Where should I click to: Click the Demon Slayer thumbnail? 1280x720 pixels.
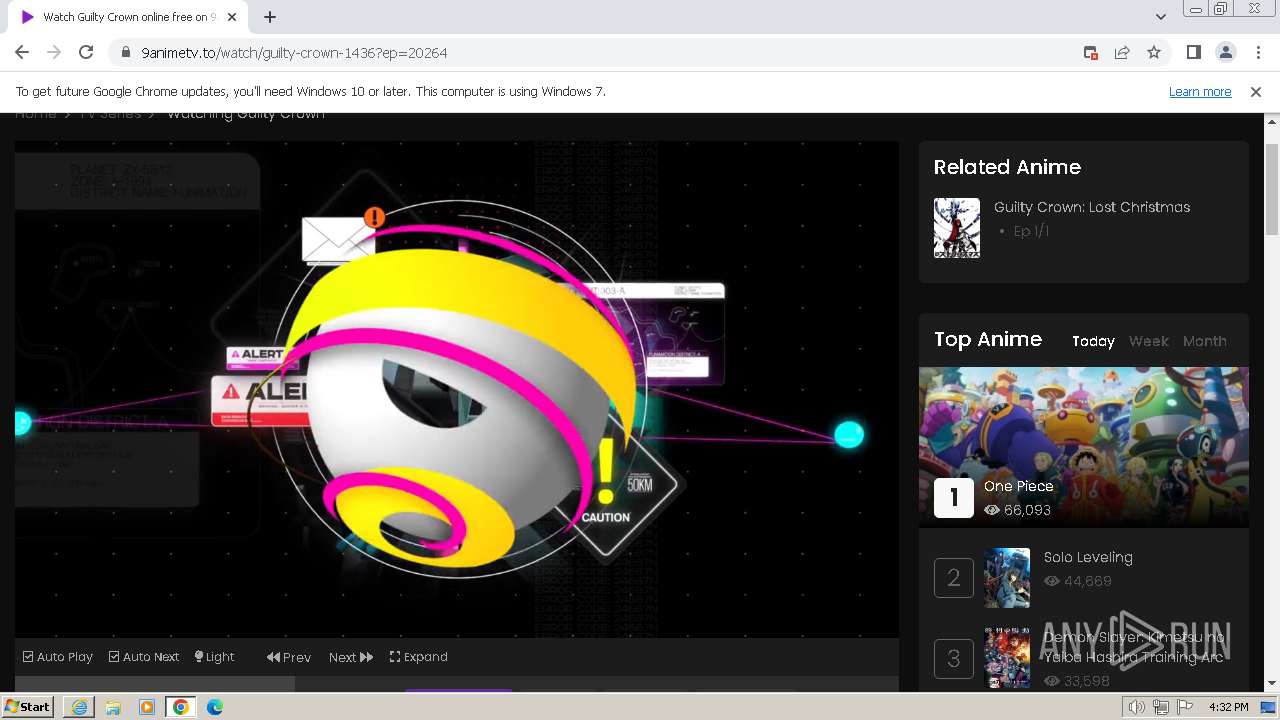click(1007, 658)
